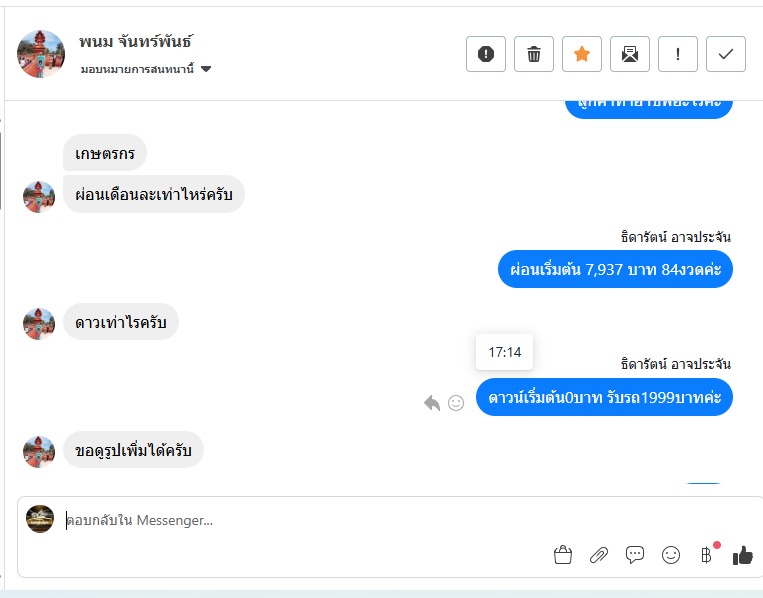React with emoji to down payment message
Image resolution: width=763 pixels, height=598 pixels.
(x=456, y=403)
